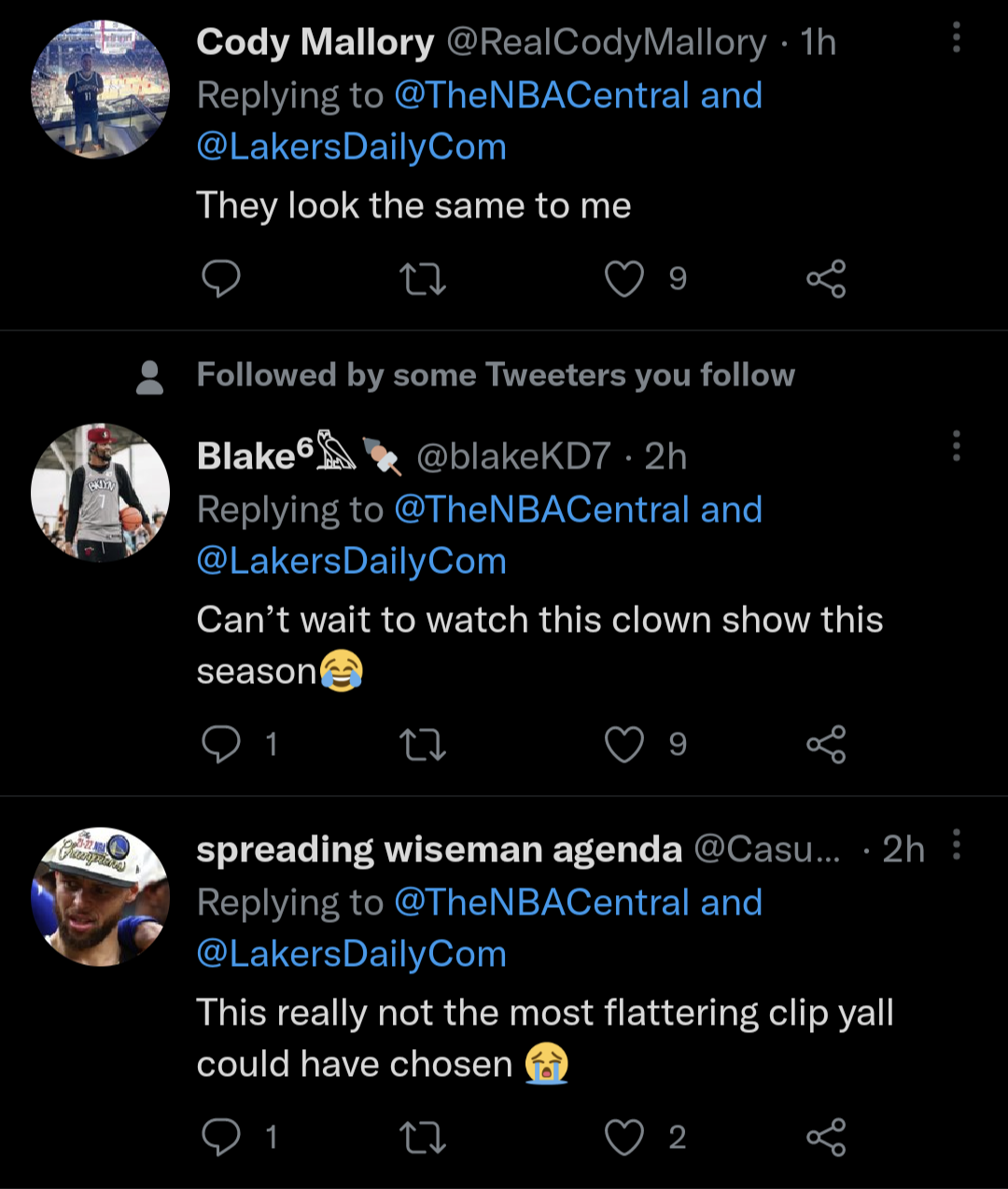The image size is (1008, 1189).
Task: Open @TheNBACentral link in Cody's reply
Action: coord(541,95)
